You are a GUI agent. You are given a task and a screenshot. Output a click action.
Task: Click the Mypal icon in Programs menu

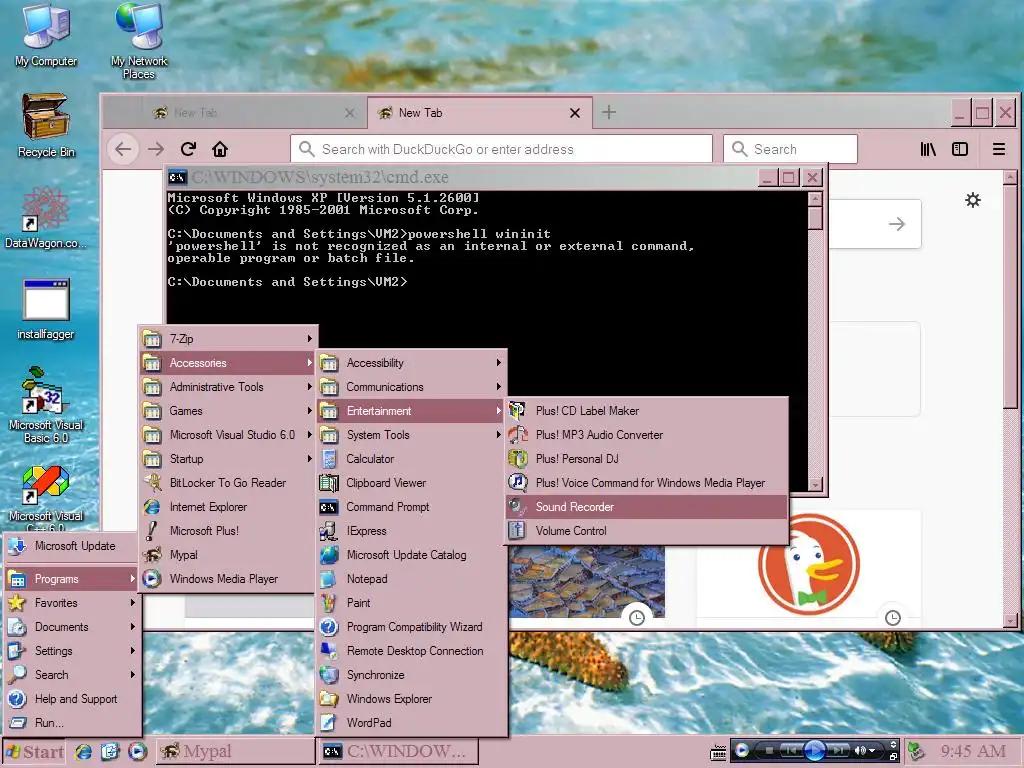click(x=152, y=555)
